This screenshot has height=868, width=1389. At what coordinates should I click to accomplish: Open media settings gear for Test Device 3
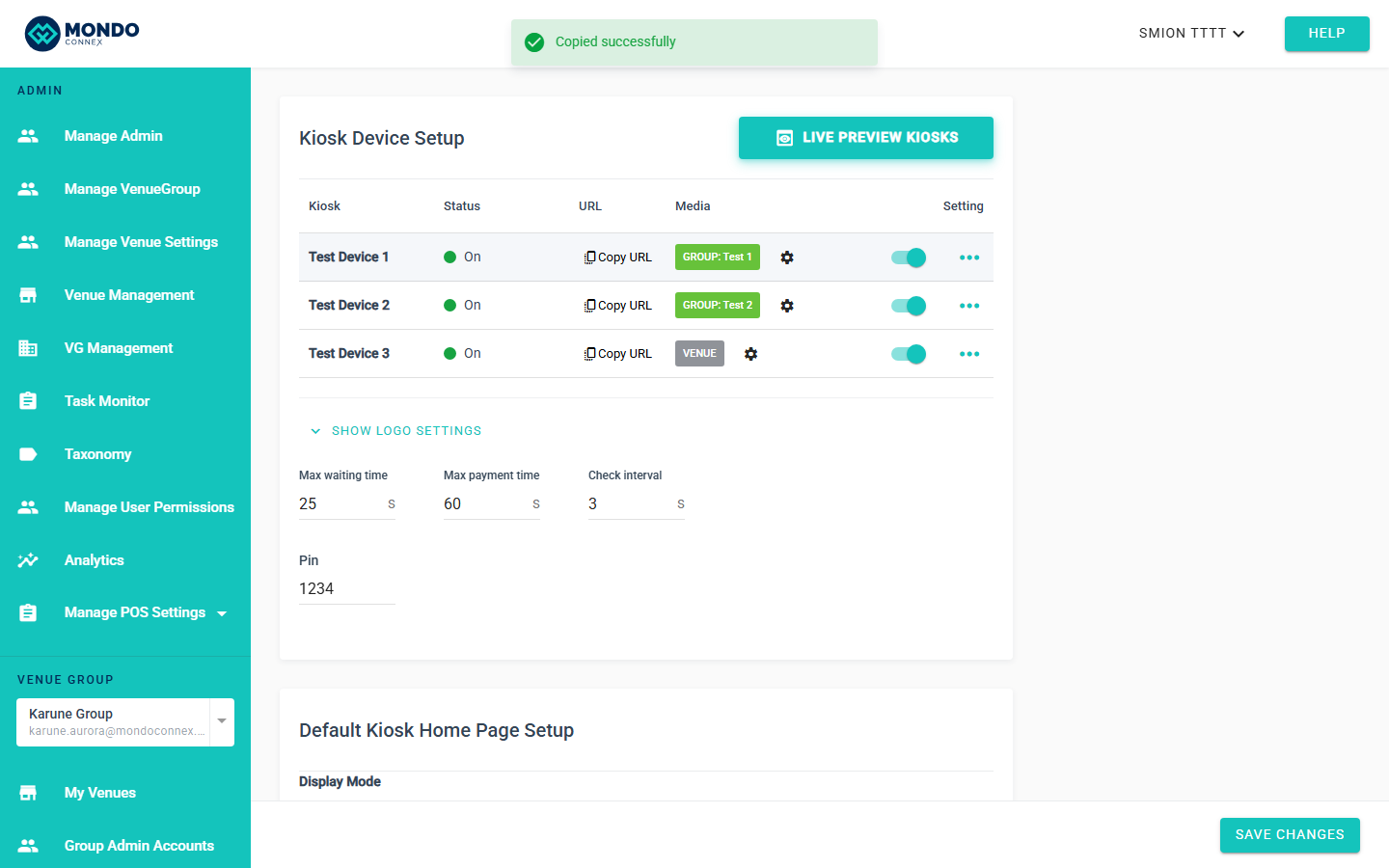point(750,354)
